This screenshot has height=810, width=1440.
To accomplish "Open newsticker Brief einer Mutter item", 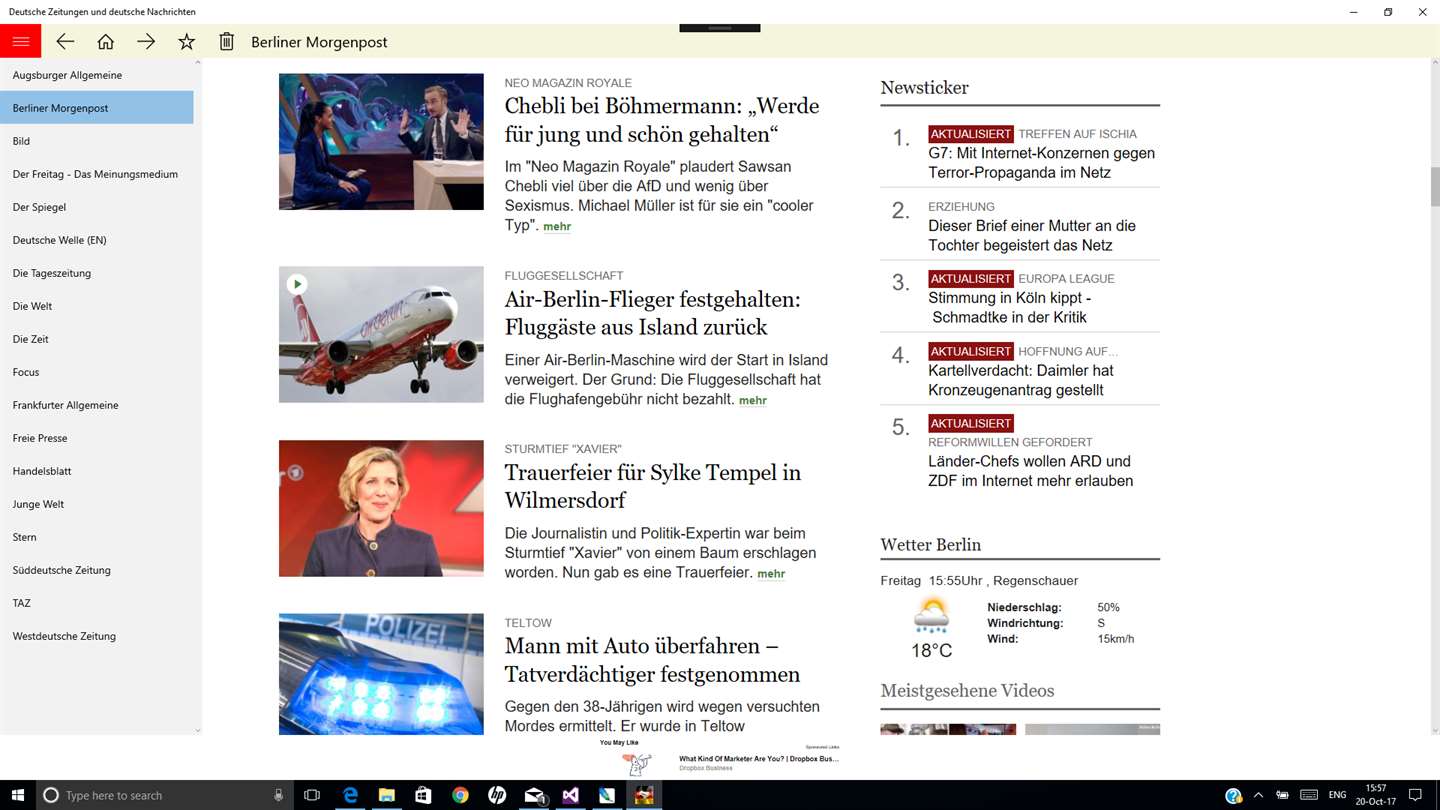I will tap(1032, 236).
